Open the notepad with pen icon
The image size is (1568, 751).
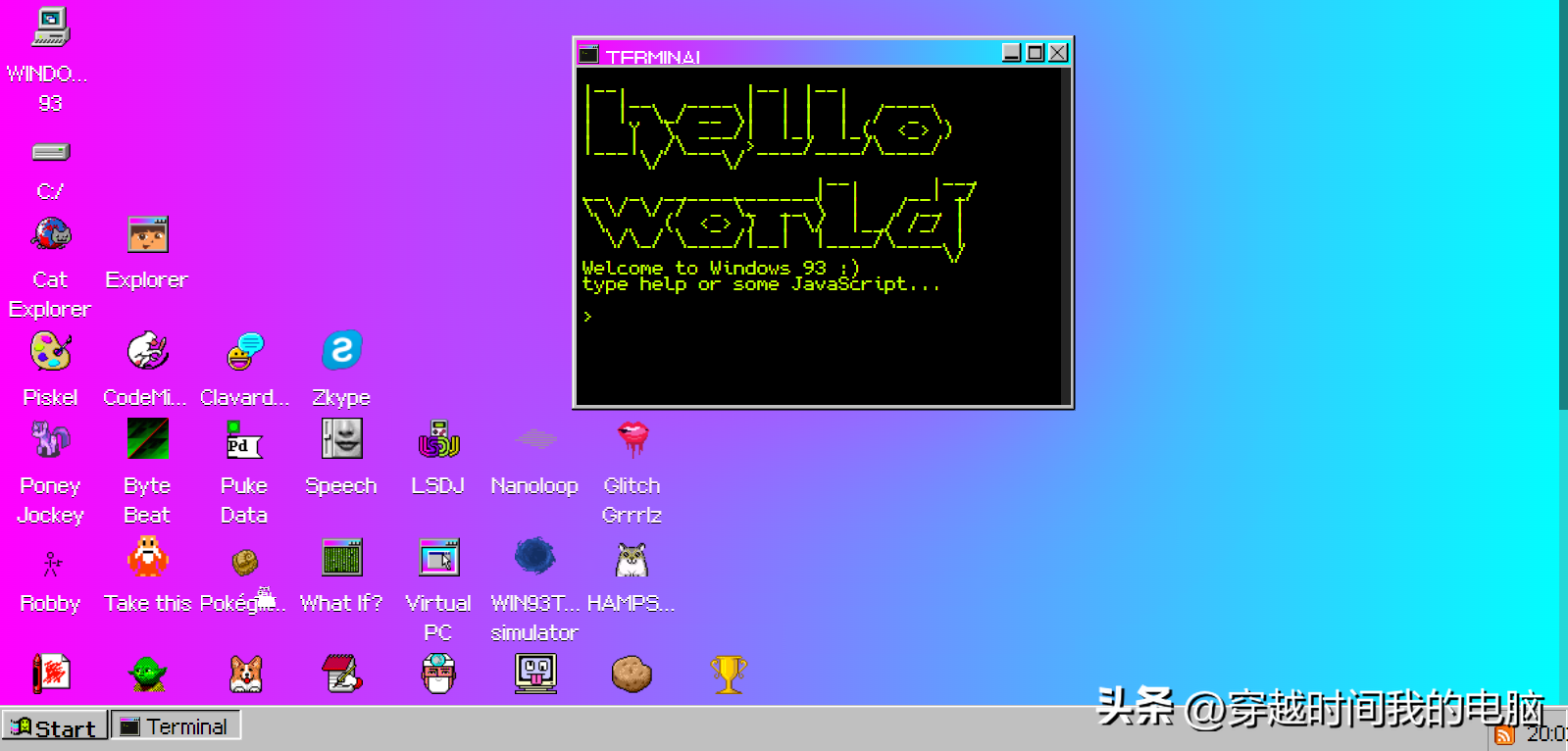pos(342,674)
